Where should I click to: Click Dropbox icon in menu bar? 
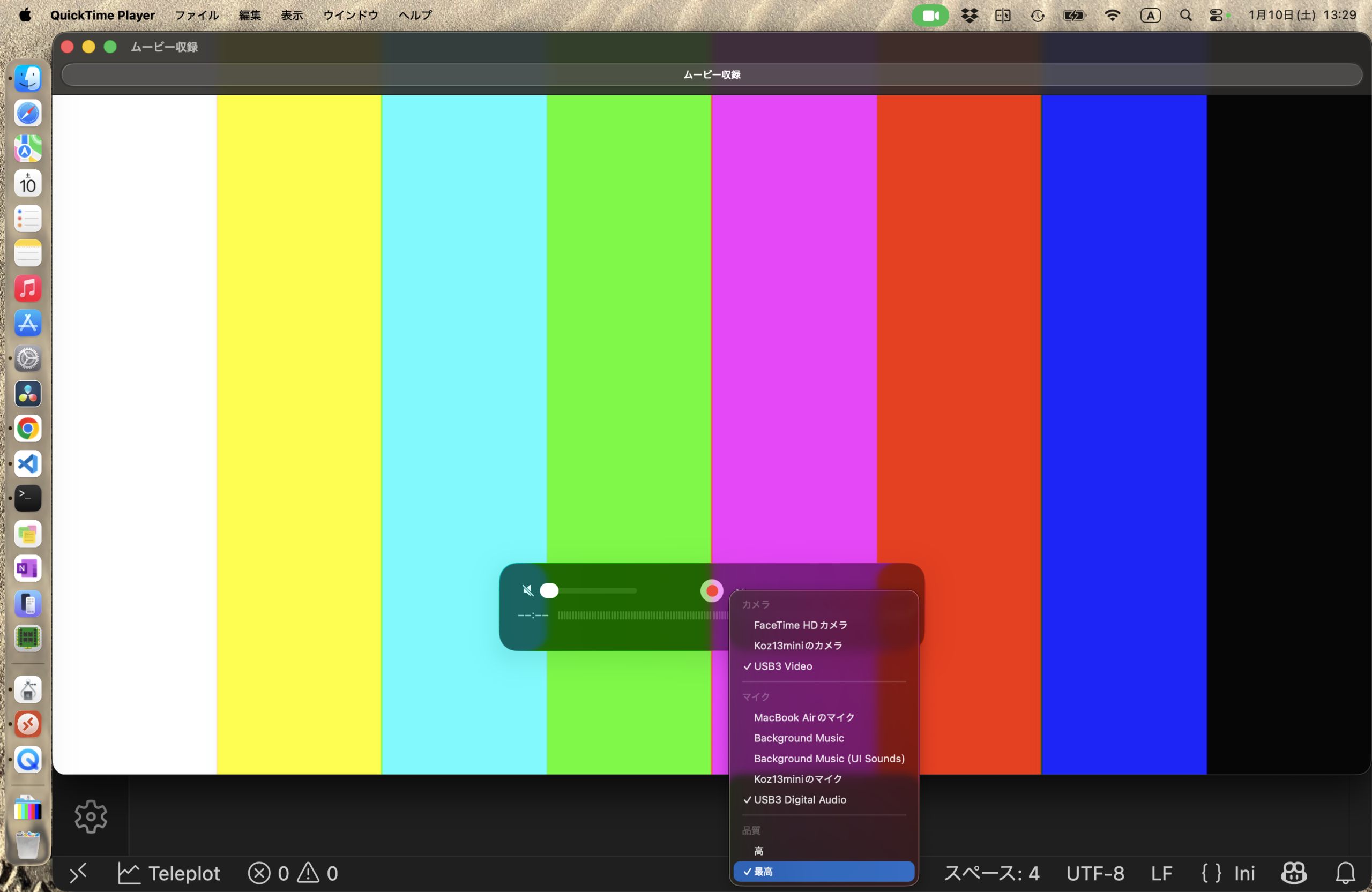970,16
